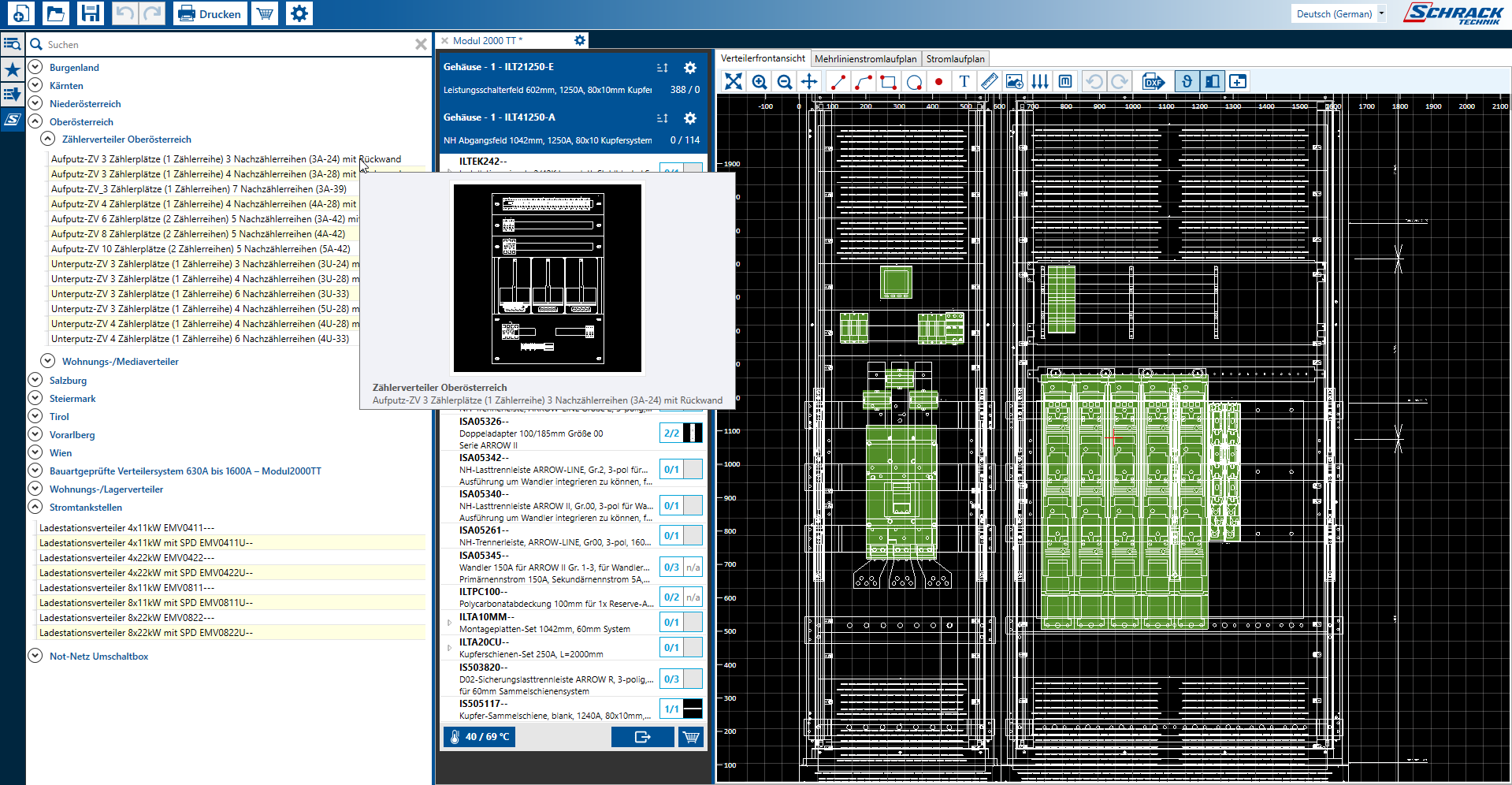Expand the Burgenland tree node
Screen dimensions: 1512x785
coord(35,67)
